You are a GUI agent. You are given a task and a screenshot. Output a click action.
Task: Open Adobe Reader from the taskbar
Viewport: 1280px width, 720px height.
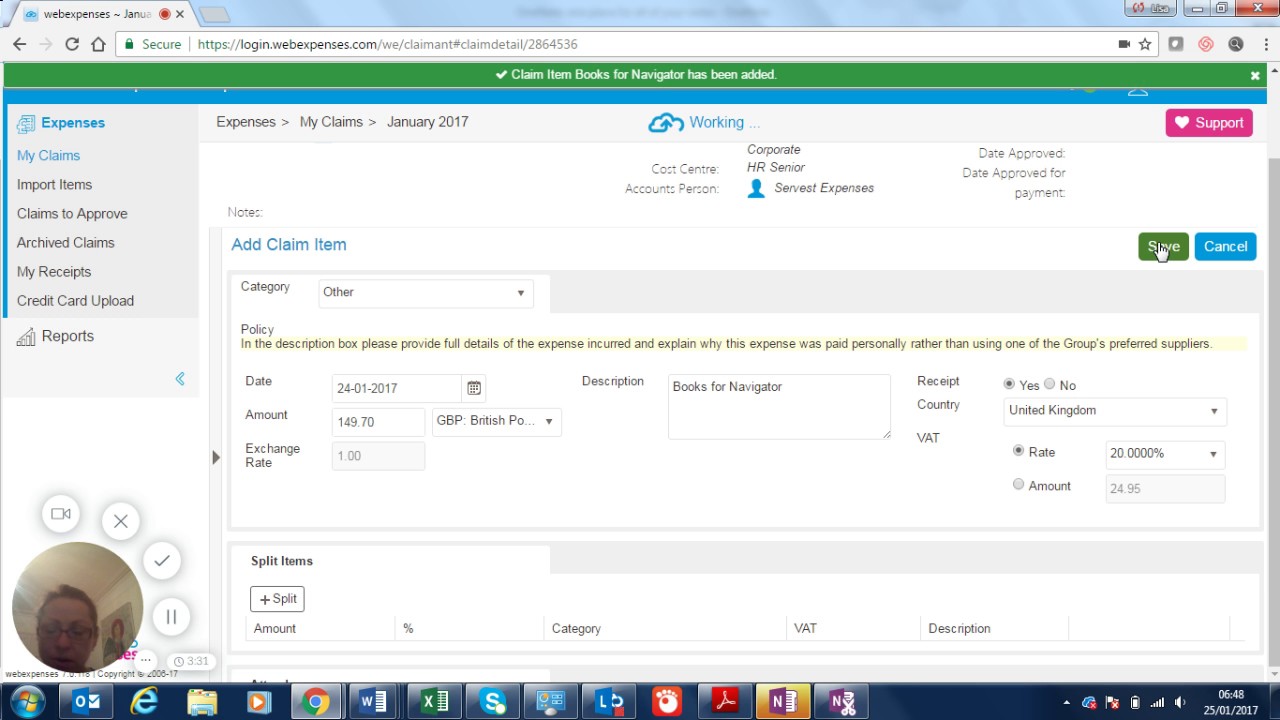tap(725, 702)
